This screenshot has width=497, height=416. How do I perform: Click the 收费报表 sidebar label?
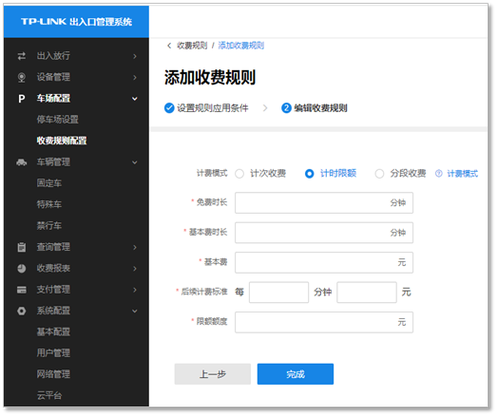(x=53, y=268)
